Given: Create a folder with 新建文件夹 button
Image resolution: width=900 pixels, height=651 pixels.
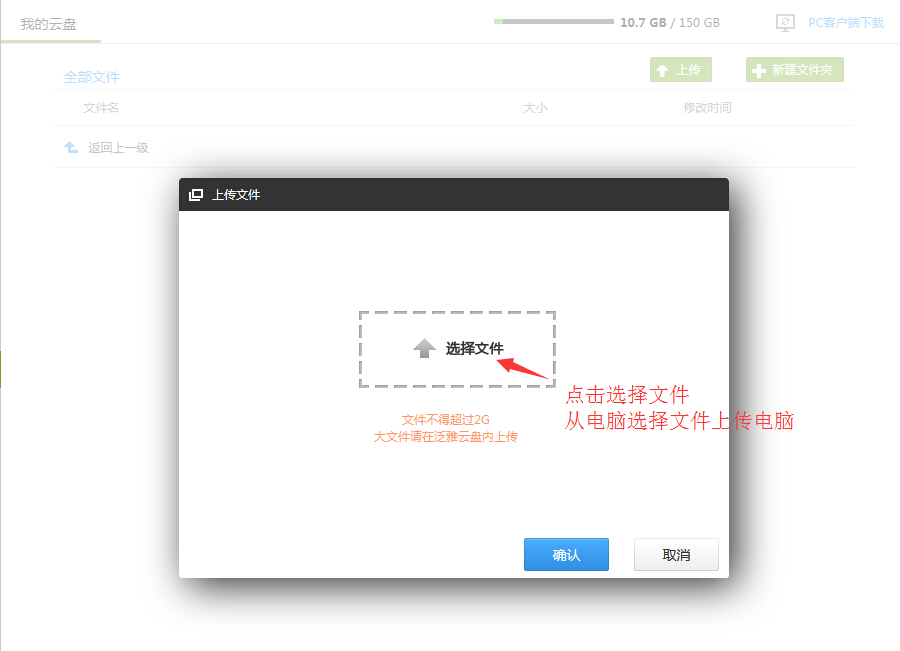Looking at the screenshot, I should 795,70.
